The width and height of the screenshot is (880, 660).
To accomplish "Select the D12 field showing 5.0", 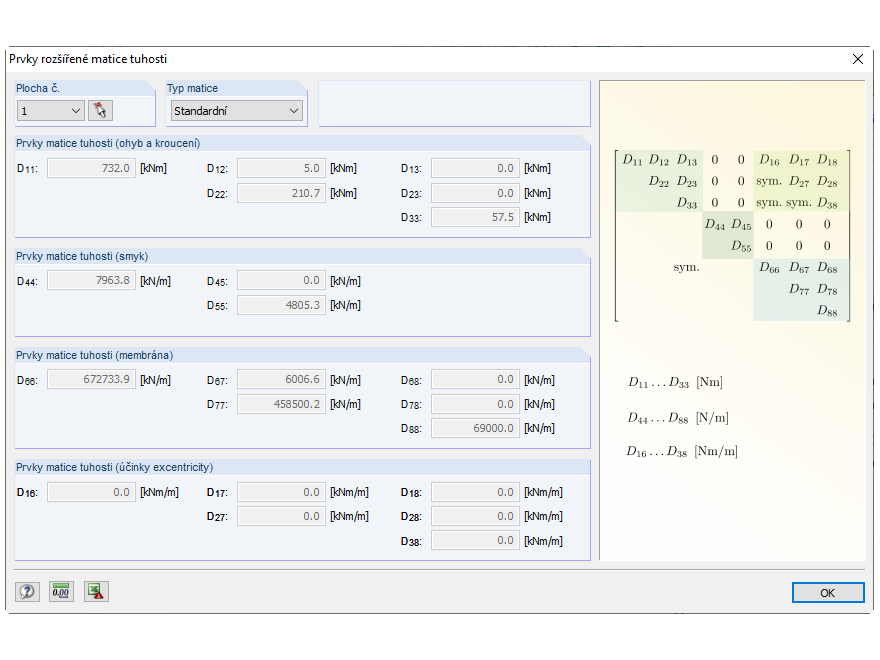I will coord(281,168).
